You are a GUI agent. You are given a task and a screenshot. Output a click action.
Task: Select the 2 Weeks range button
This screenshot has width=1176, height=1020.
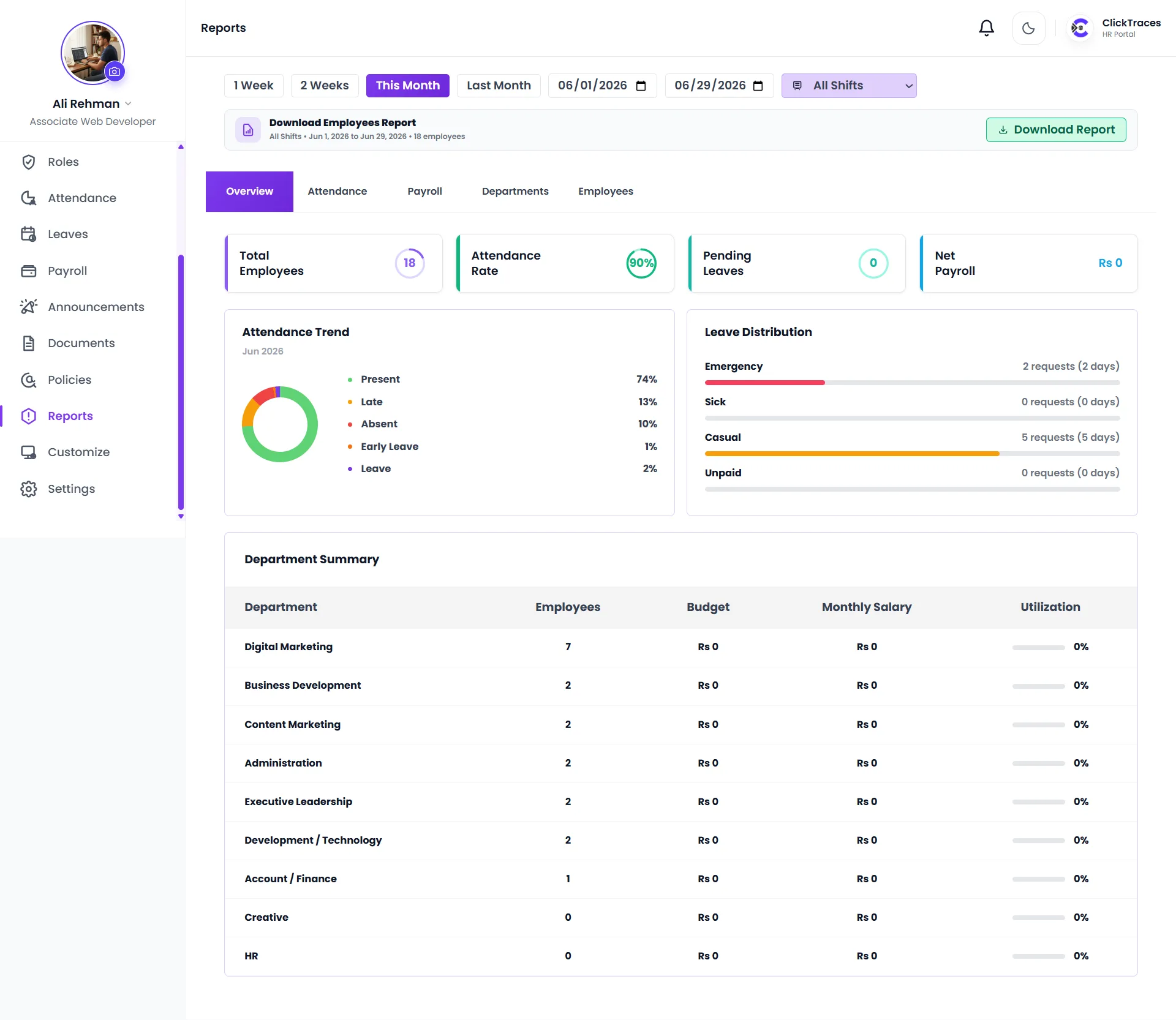click(324, 86)
